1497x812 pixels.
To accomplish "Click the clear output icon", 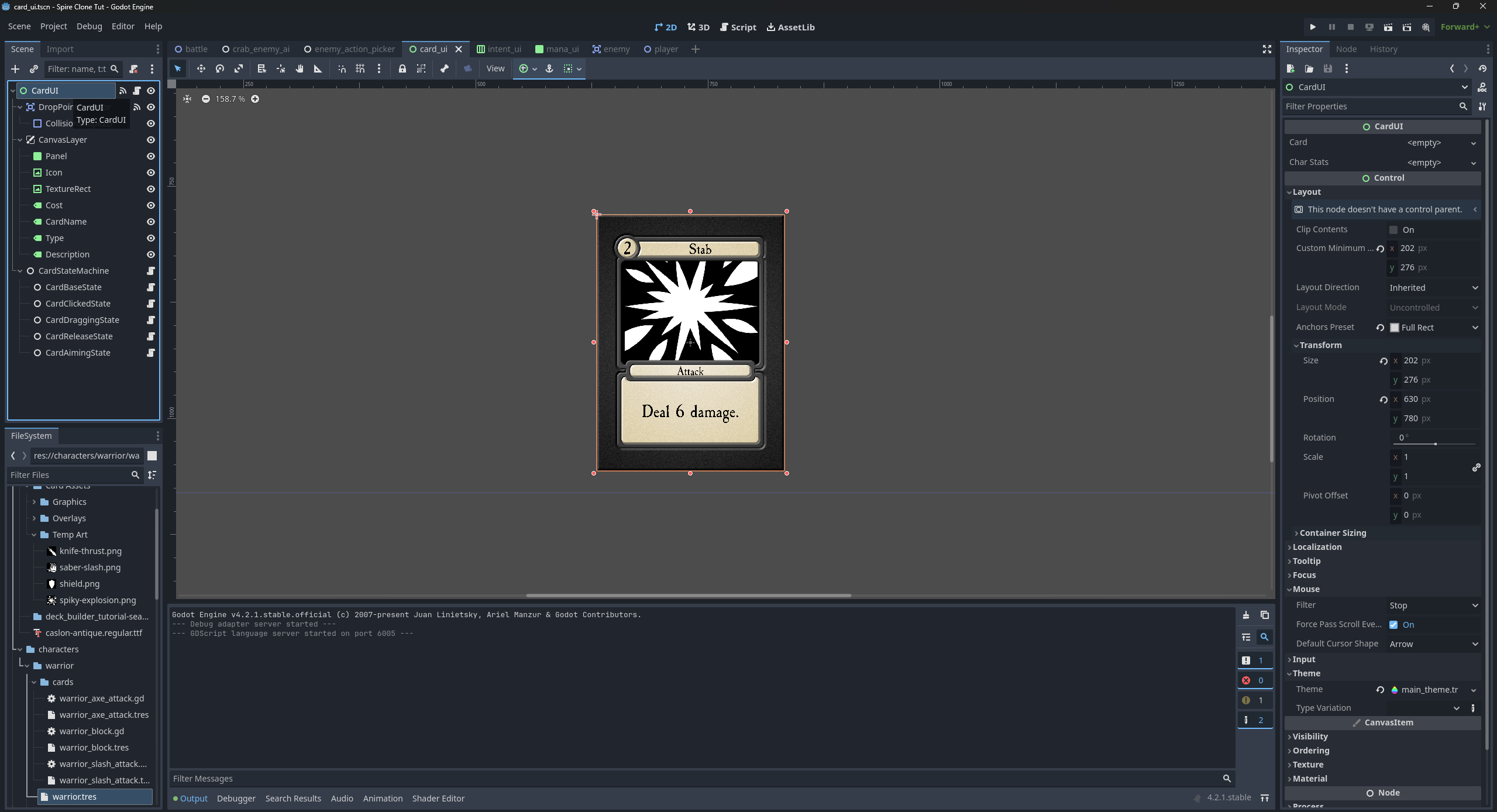I will tap(1245, 615).
